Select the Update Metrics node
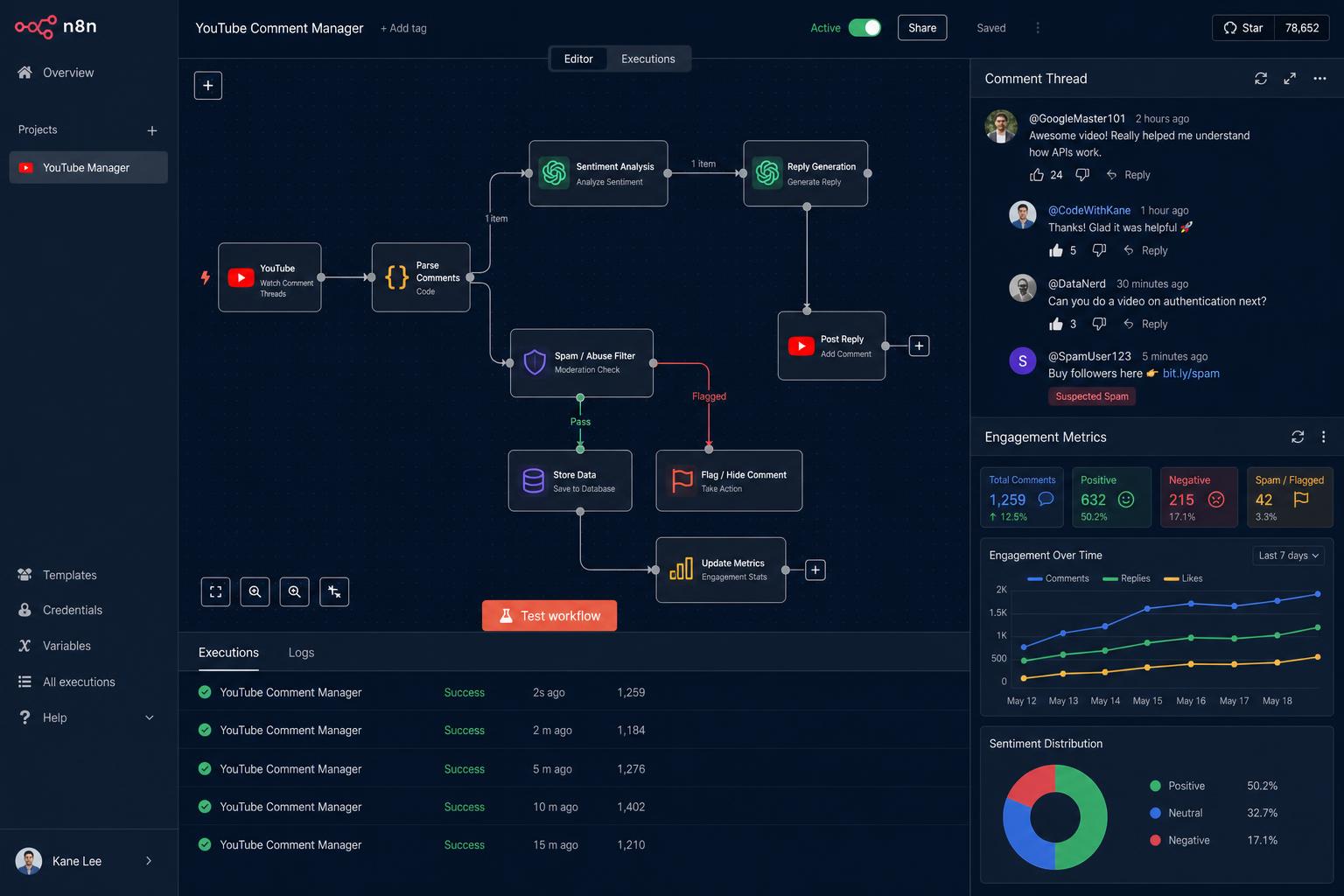The image size is (1344, 896). tap(721, 570)
